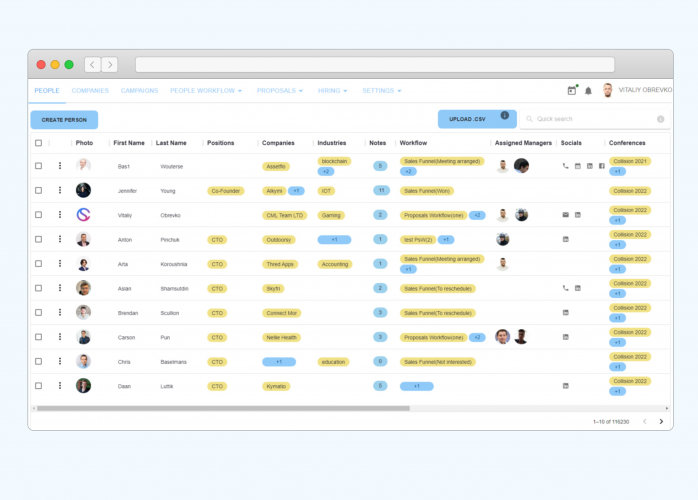The image size is (698, 500).
Task: Open the three-dot menu for Bas1 Wouterse
Action: click(60, 166)
